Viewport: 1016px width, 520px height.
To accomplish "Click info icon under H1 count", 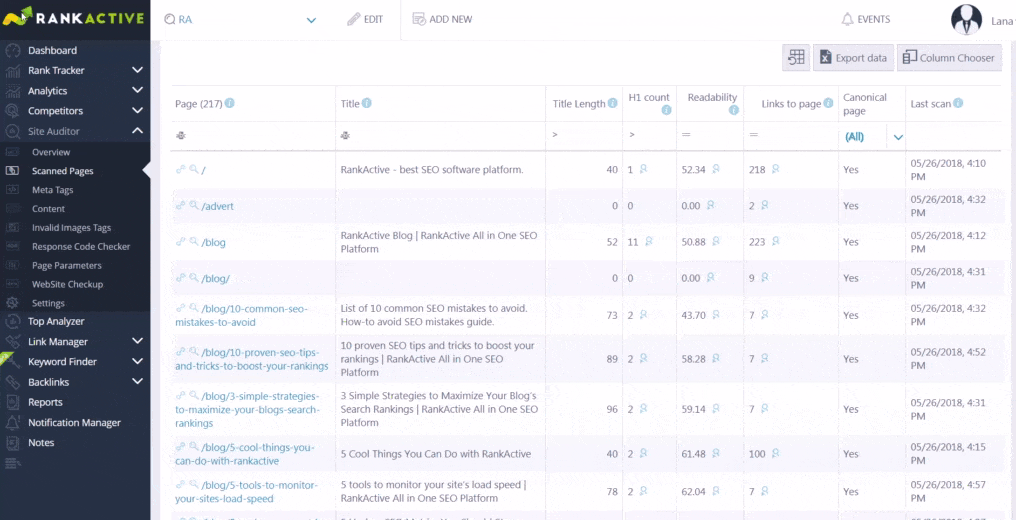I will 666,111.
